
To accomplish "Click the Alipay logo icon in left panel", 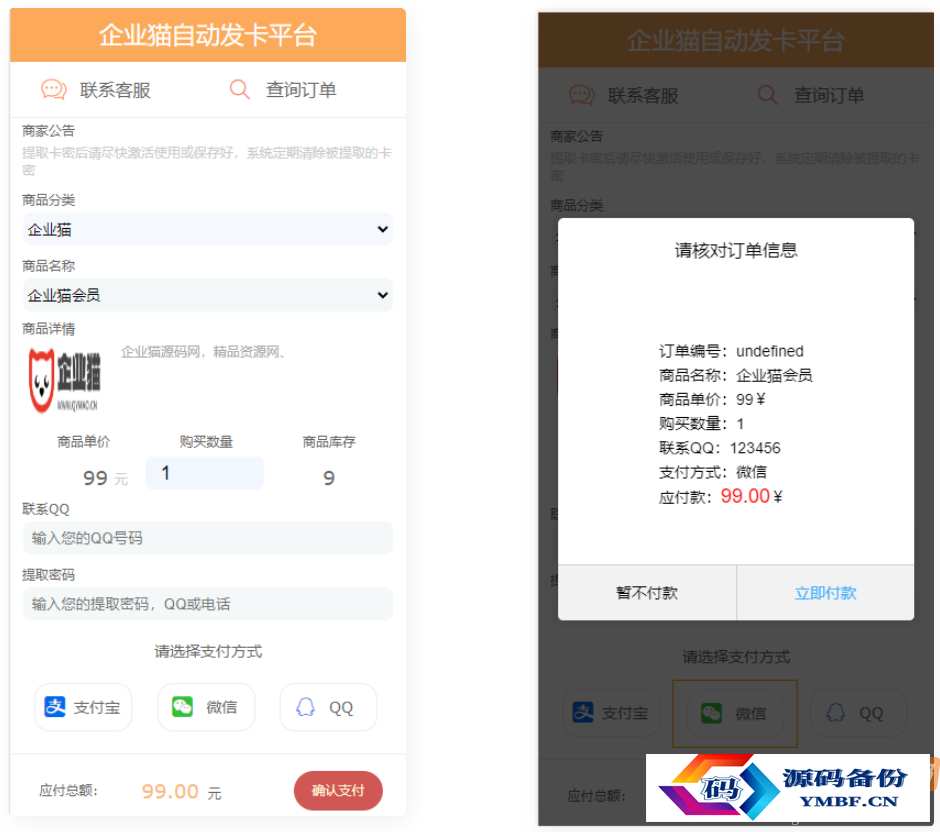I will [x=55, y=707].
